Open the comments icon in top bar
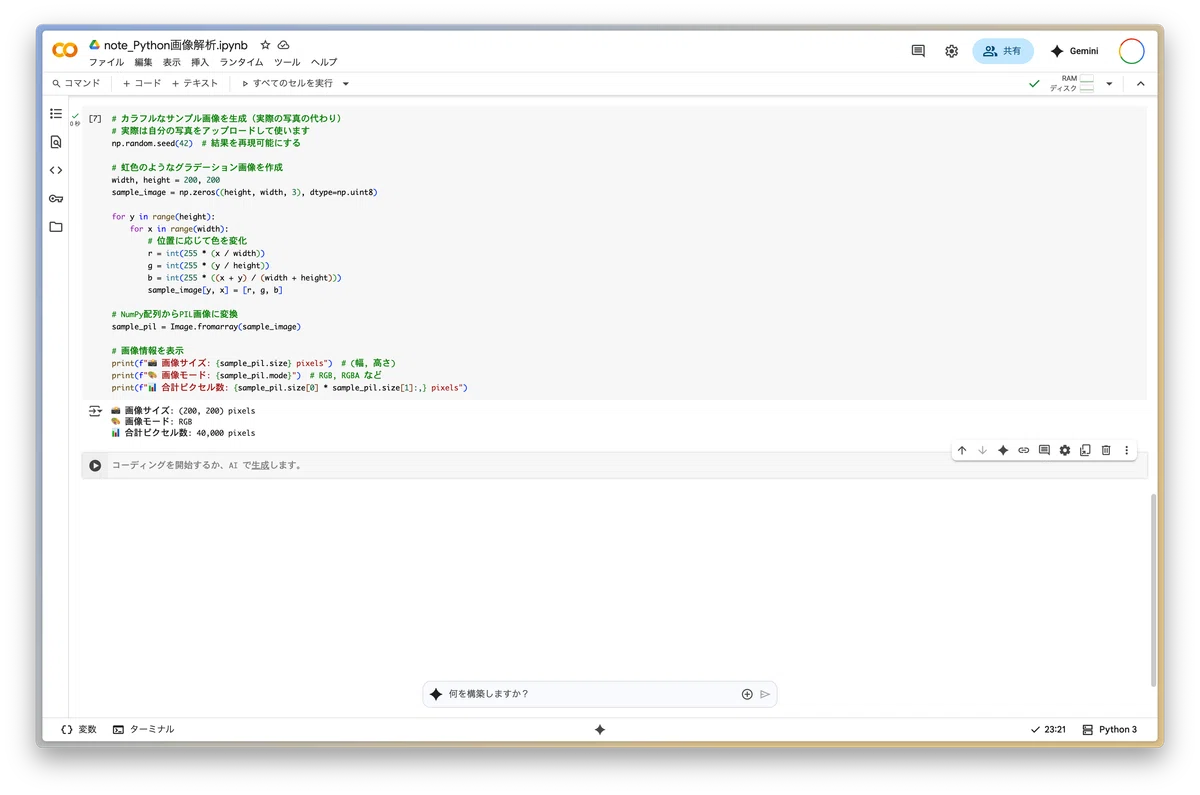 (x=918, y=51)
